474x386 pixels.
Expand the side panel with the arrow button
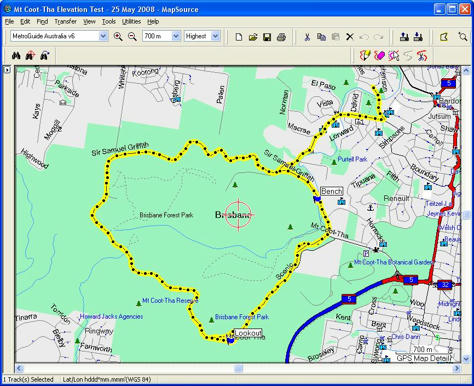pos(7,70)
